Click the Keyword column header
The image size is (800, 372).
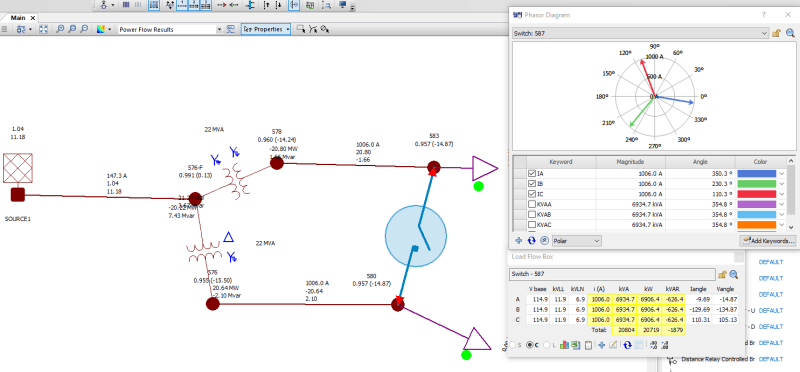[x=561, y=162]
